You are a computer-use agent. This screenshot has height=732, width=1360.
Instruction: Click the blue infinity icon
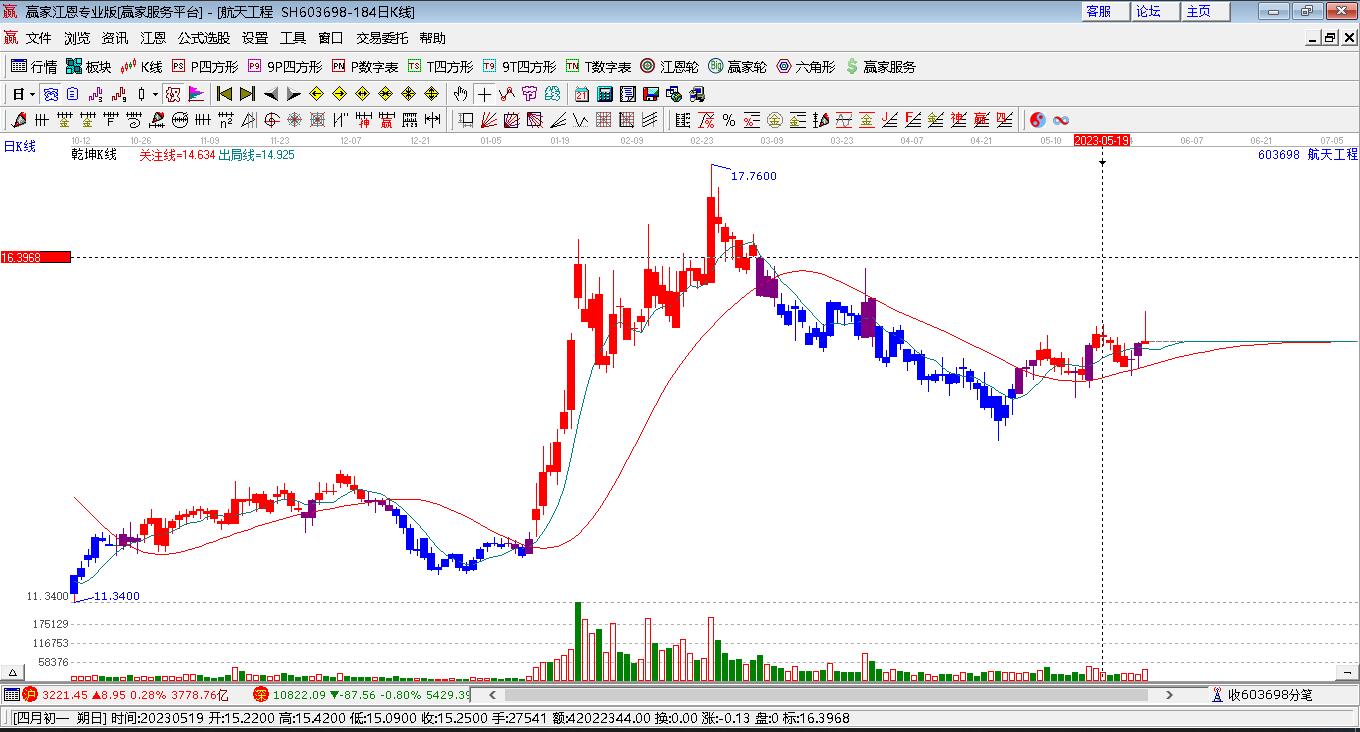1061,120
